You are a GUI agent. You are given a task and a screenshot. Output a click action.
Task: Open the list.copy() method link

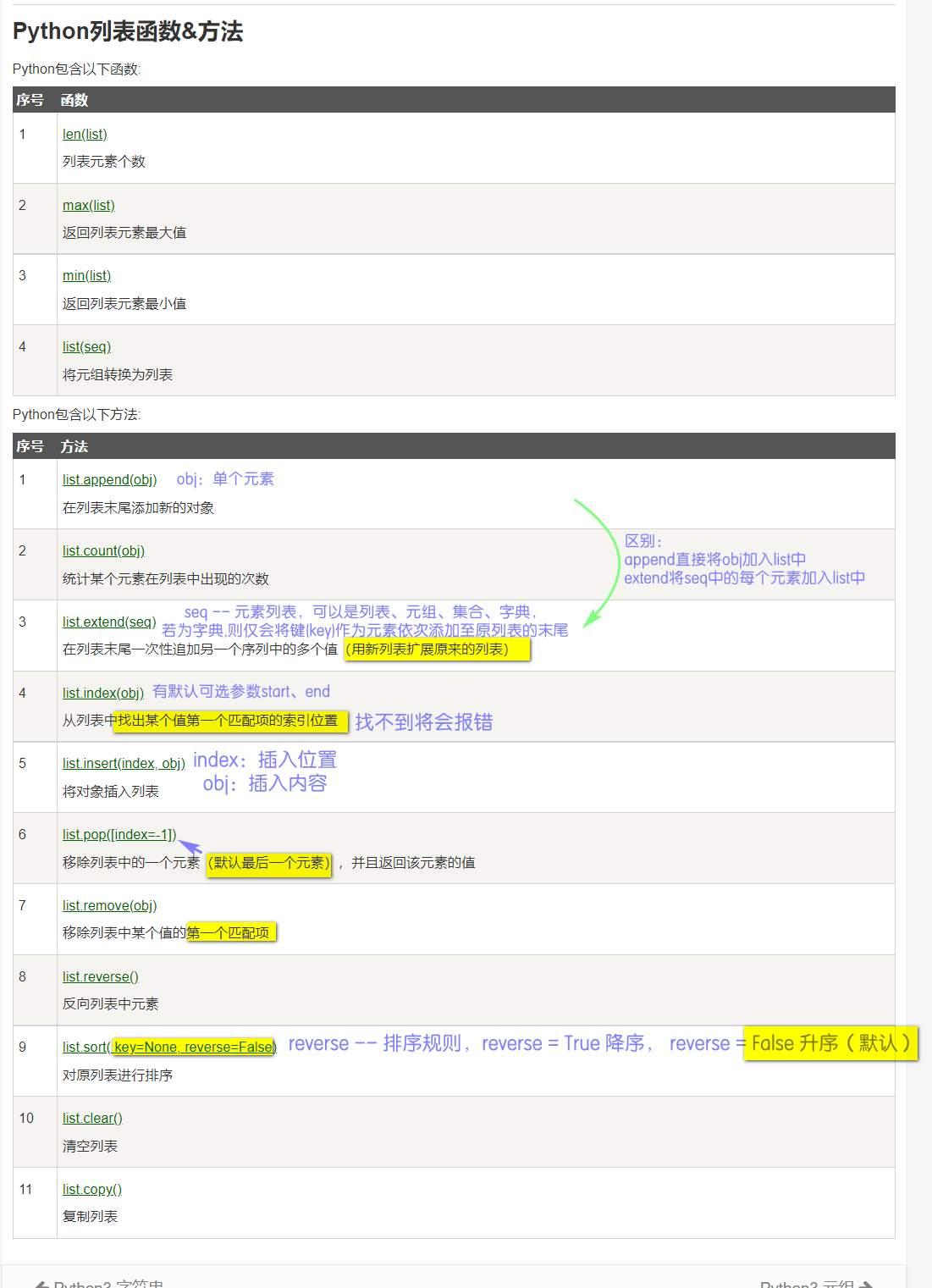pyautogui.click(x=92, y=1189)
